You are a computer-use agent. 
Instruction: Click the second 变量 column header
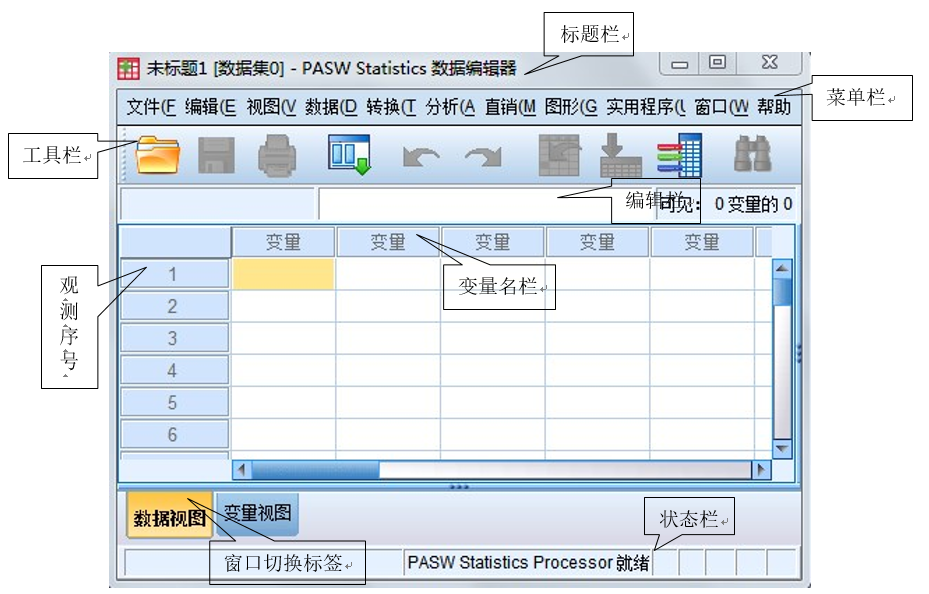[388, 242]
